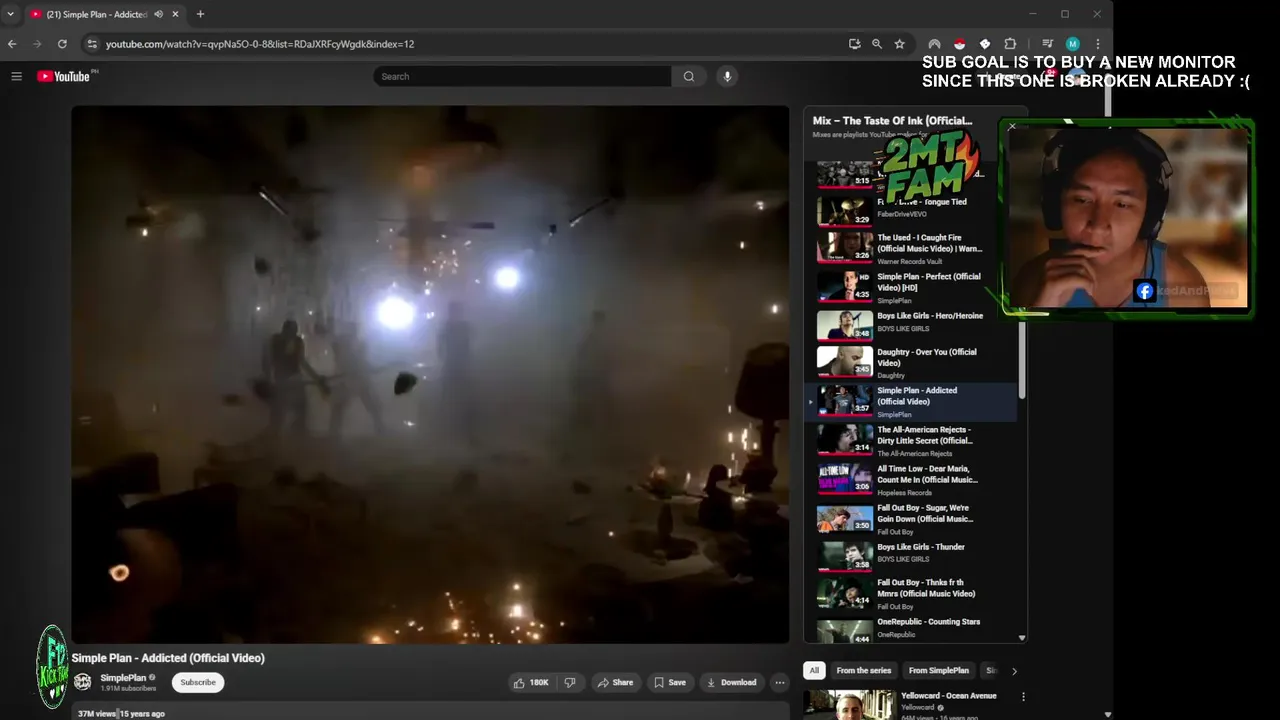1280x720 pixels.
Task: Click into the YouTube search field
Action: pyautogui.click(x=522, y=76)
